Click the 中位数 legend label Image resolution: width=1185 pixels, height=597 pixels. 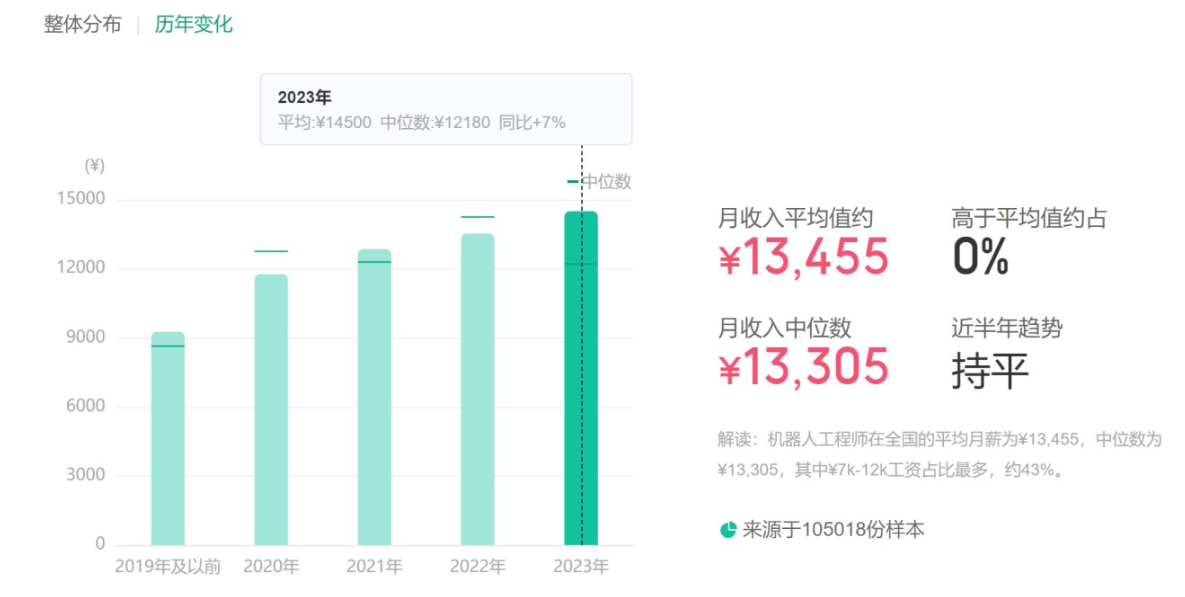click(606, 181)
